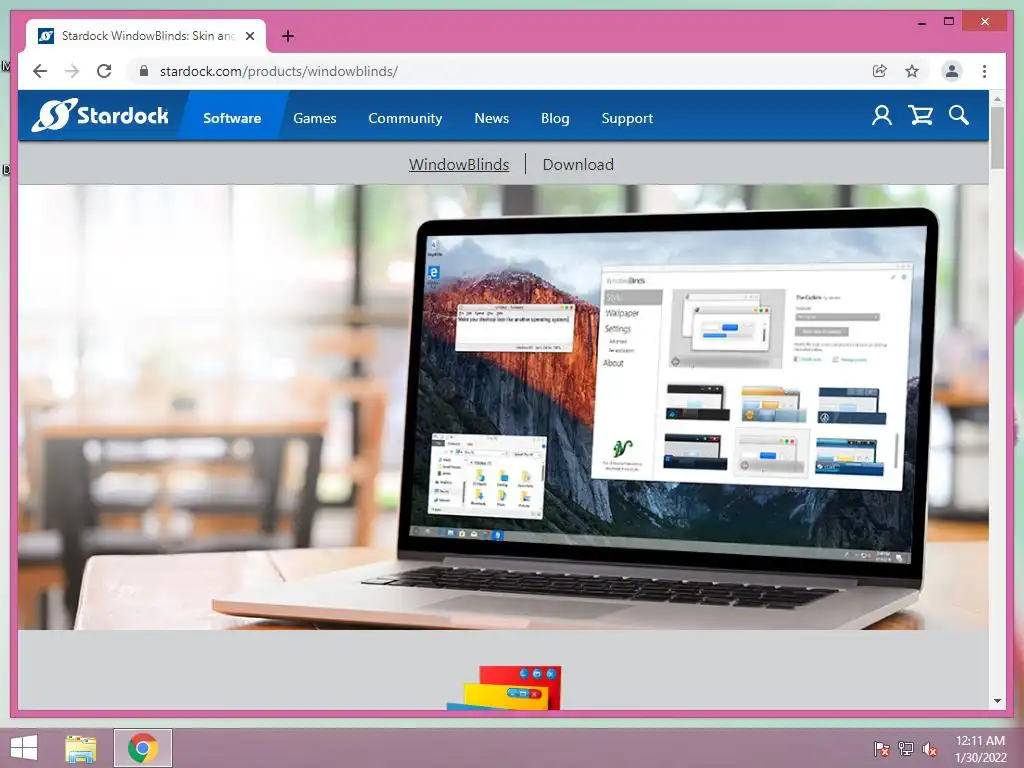Click the Chrome taskbar icon
The width and height of the screenshot is (1024, 768).
click(142, 748)
